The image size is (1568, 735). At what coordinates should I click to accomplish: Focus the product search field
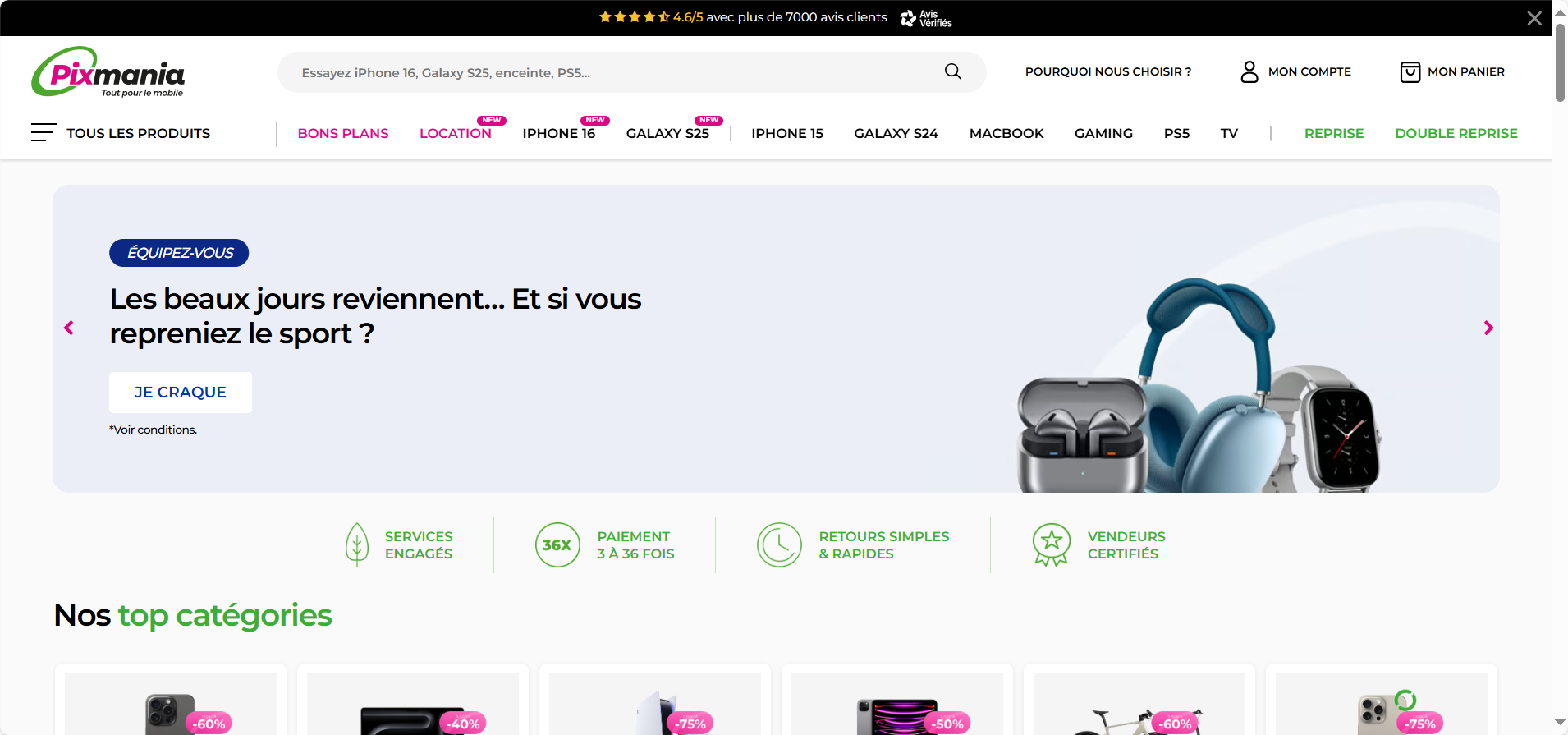(x=631, y=72)
